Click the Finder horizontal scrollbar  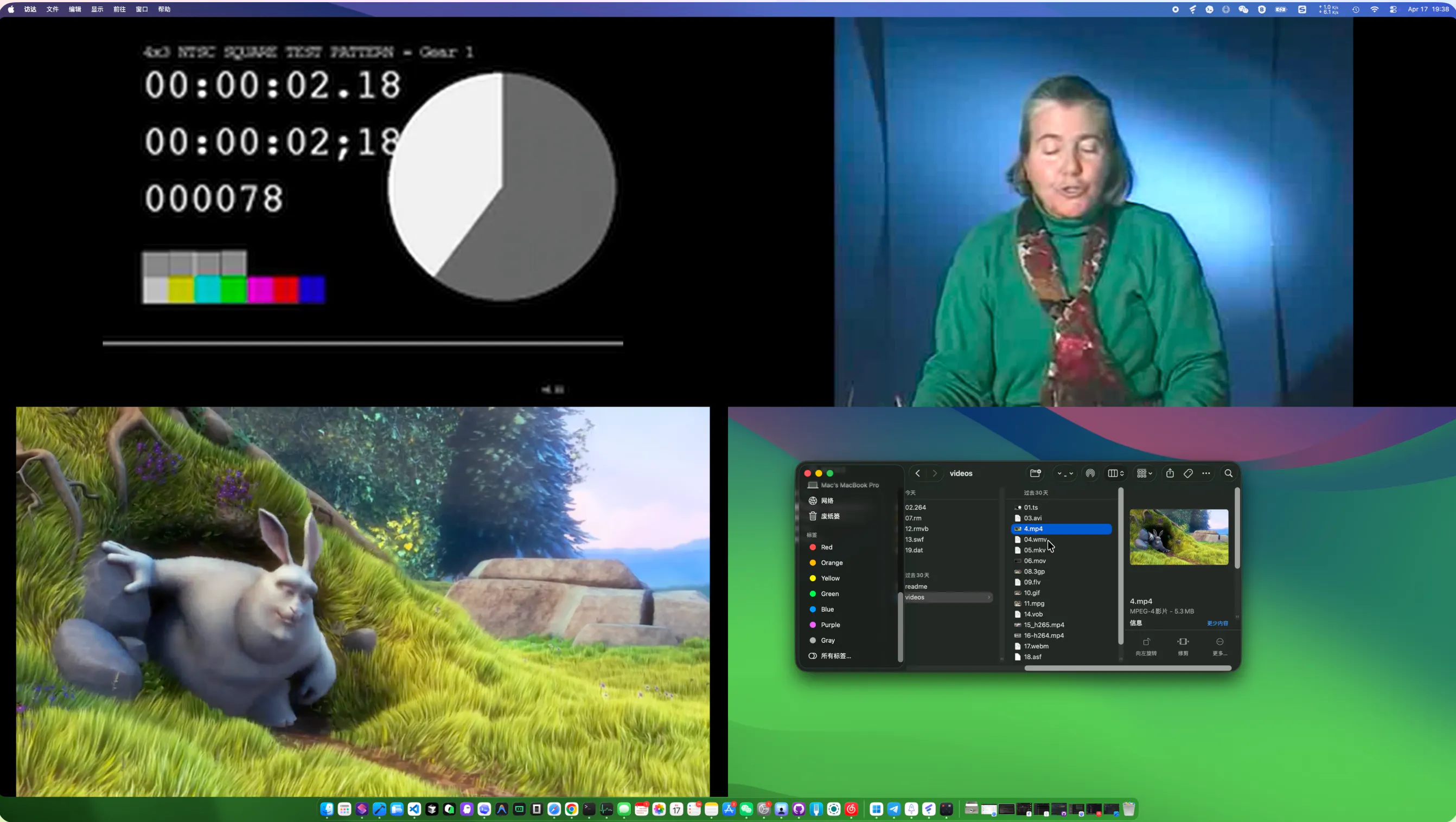point(1128,669)
